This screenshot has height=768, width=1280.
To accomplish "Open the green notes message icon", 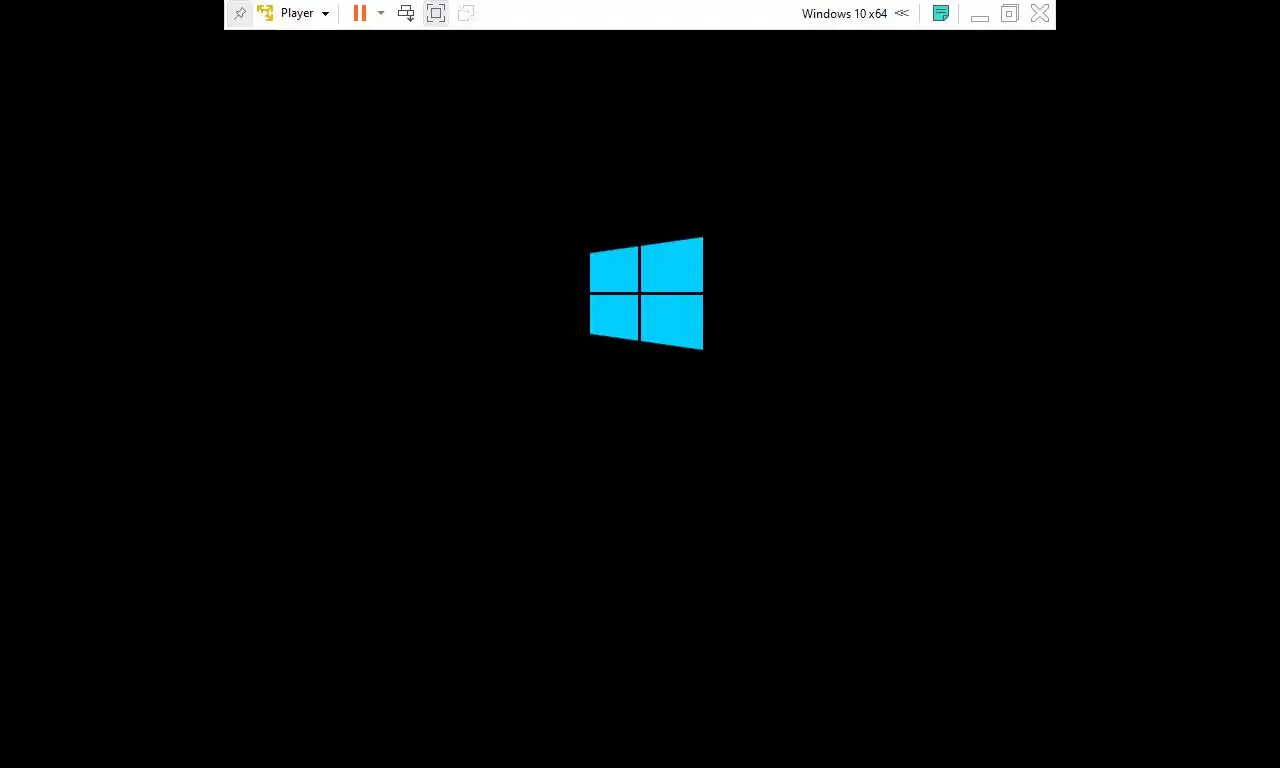I will (940, 14).
